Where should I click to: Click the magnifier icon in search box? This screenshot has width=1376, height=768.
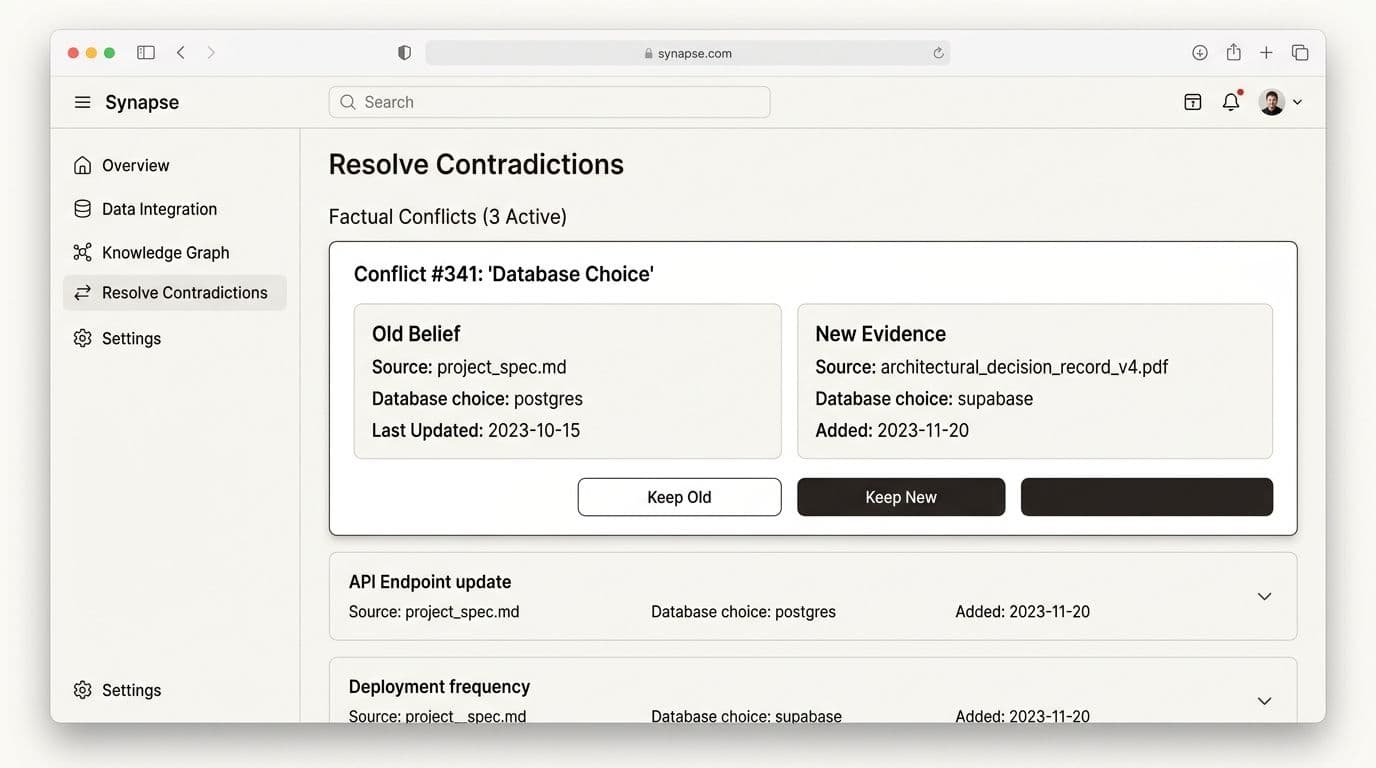348,102
